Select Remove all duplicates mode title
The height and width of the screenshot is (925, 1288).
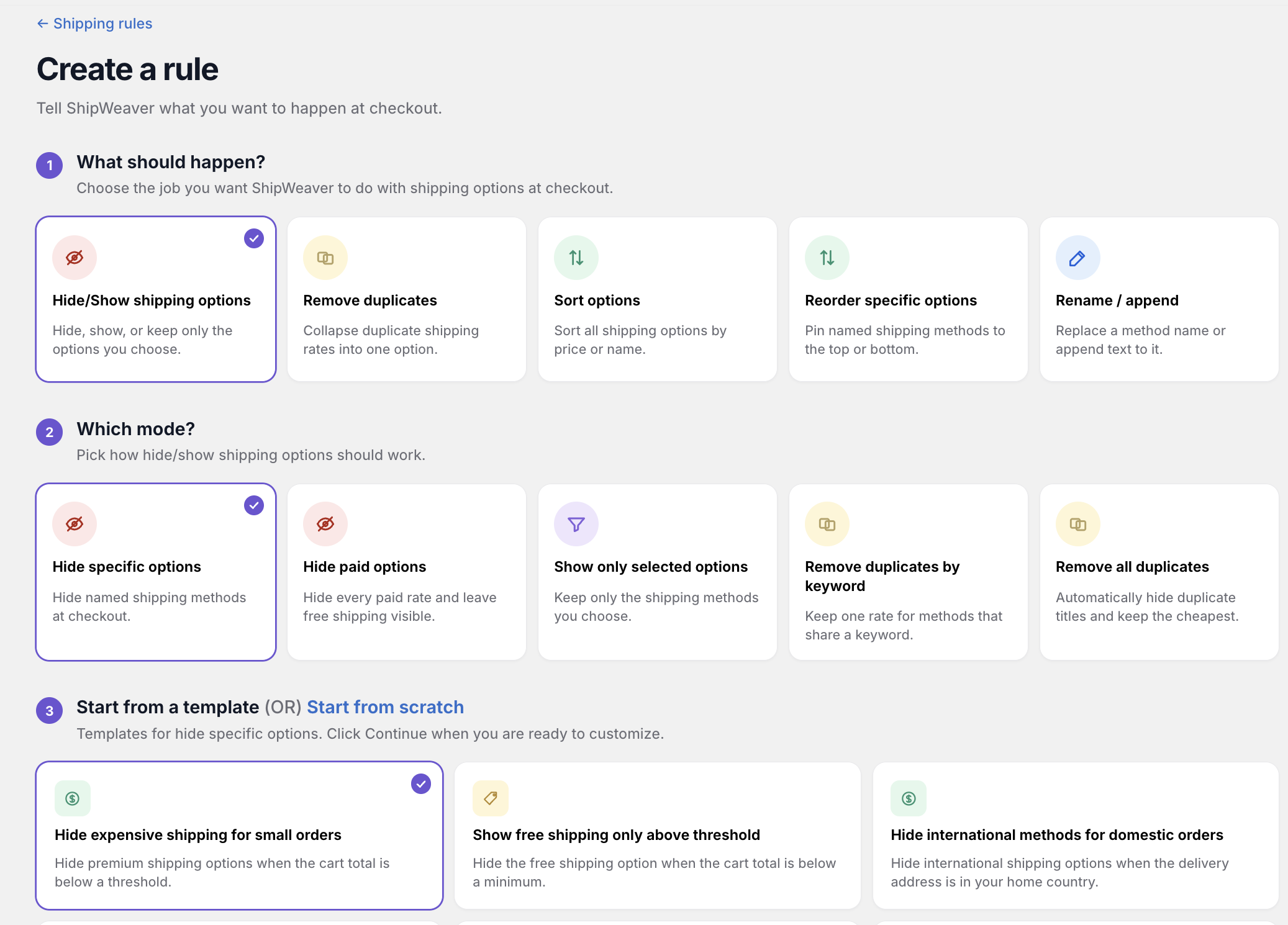click(1132, 567)
